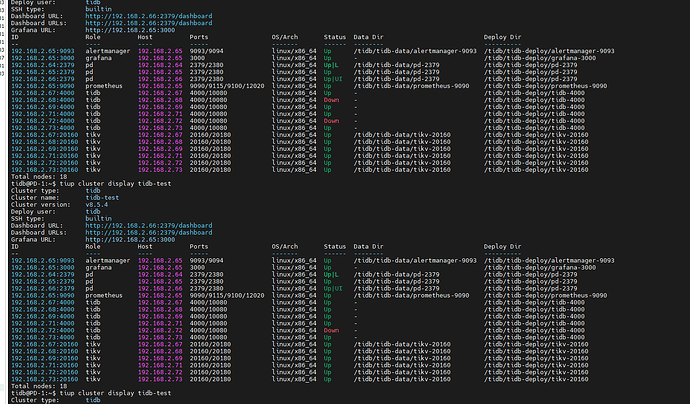Click the 'builtin' SSH type in the lower listing
Viewport: 690px width, 404px height.
point(99,219)
